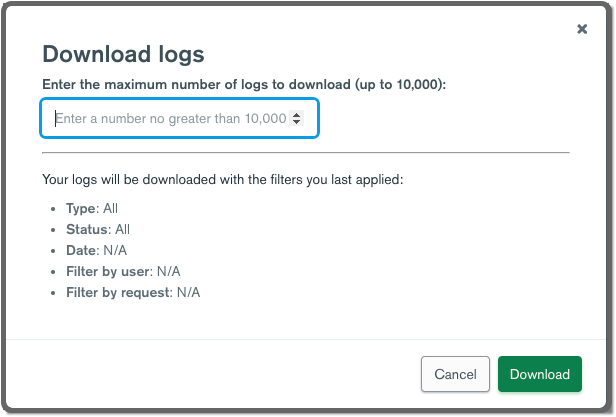Click the bullet beside Filter by request
The width and height of the screenshot is (616, 417).
[x=53, y=293]
